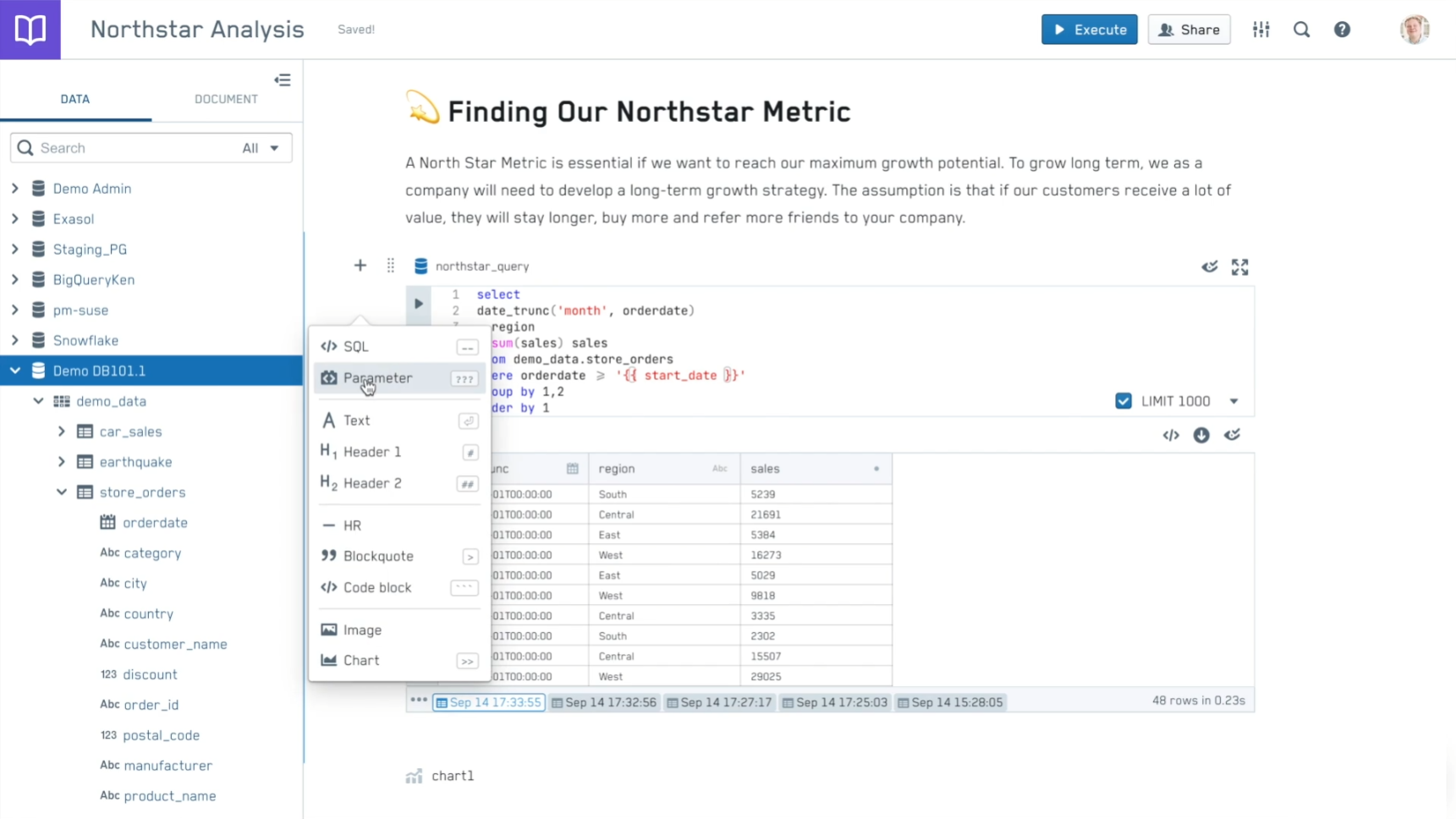
Task: Open the All filter dropdown in search
Action: 261,148
